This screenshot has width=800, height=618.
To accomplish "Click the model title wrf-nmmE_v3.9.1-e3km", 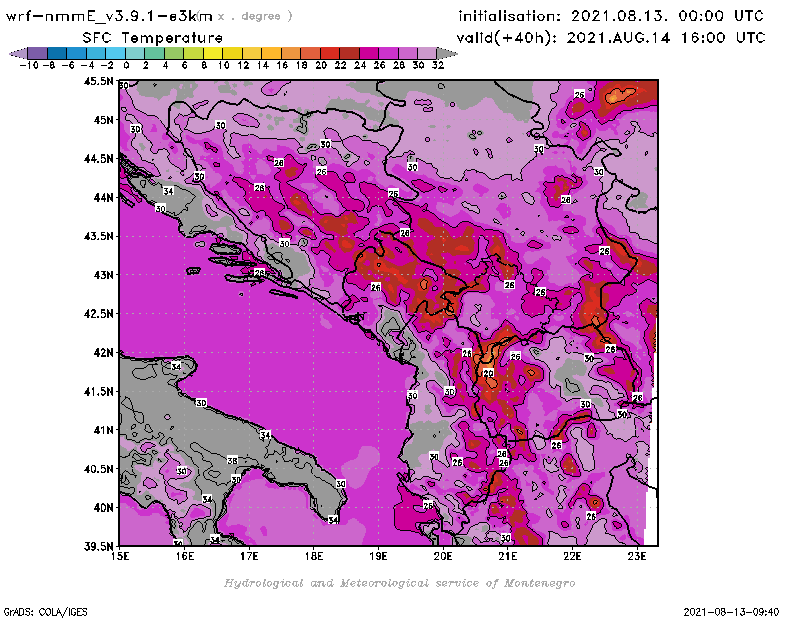I will pos(109,16).
